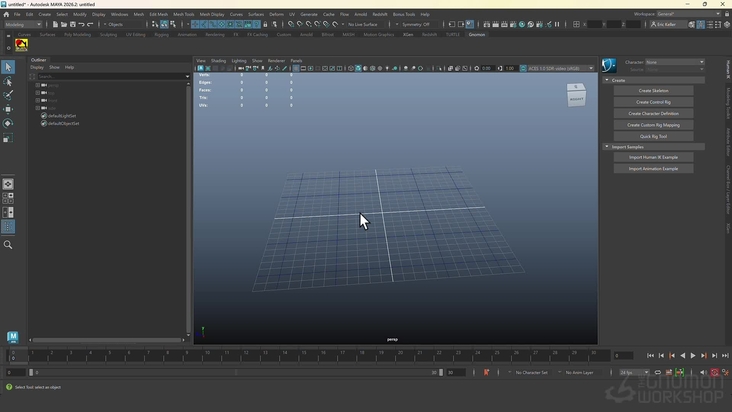Click the view cube in the viewport
732x412 pixels.
[576, 97]
